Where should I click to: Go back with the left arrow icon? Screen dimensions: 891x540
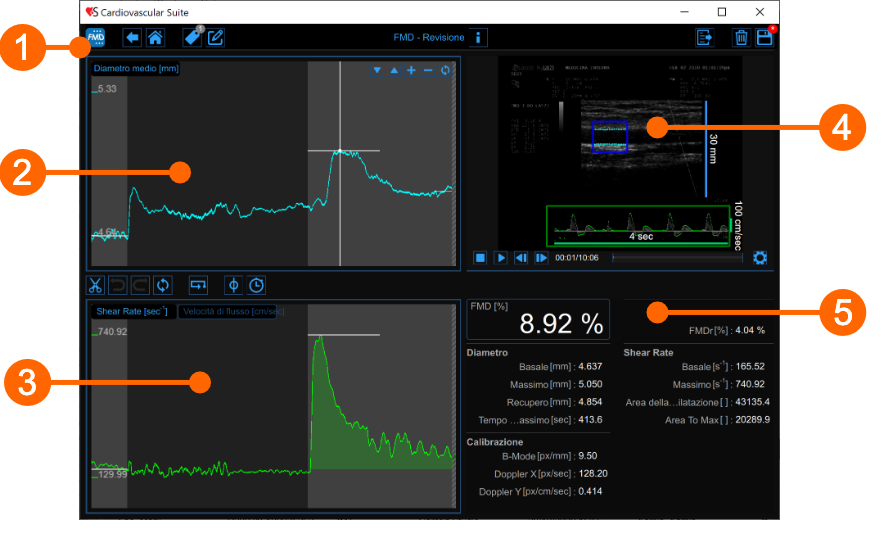click(132, 38)
